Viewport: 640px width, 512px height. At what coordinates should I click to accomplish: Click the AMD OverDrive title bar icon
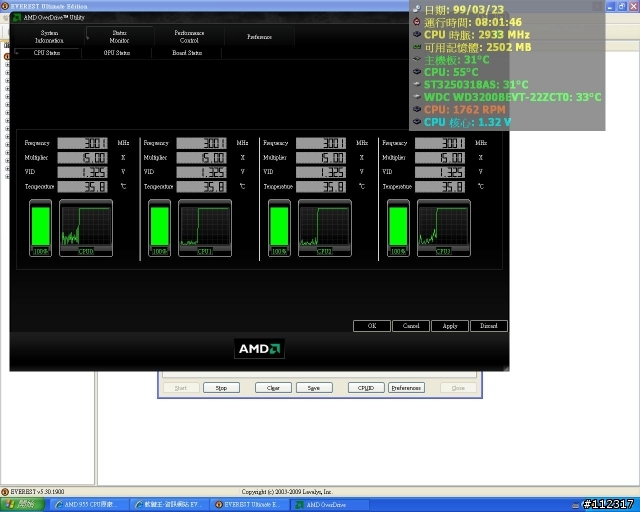pyautogui.click(x=17, y=18)
